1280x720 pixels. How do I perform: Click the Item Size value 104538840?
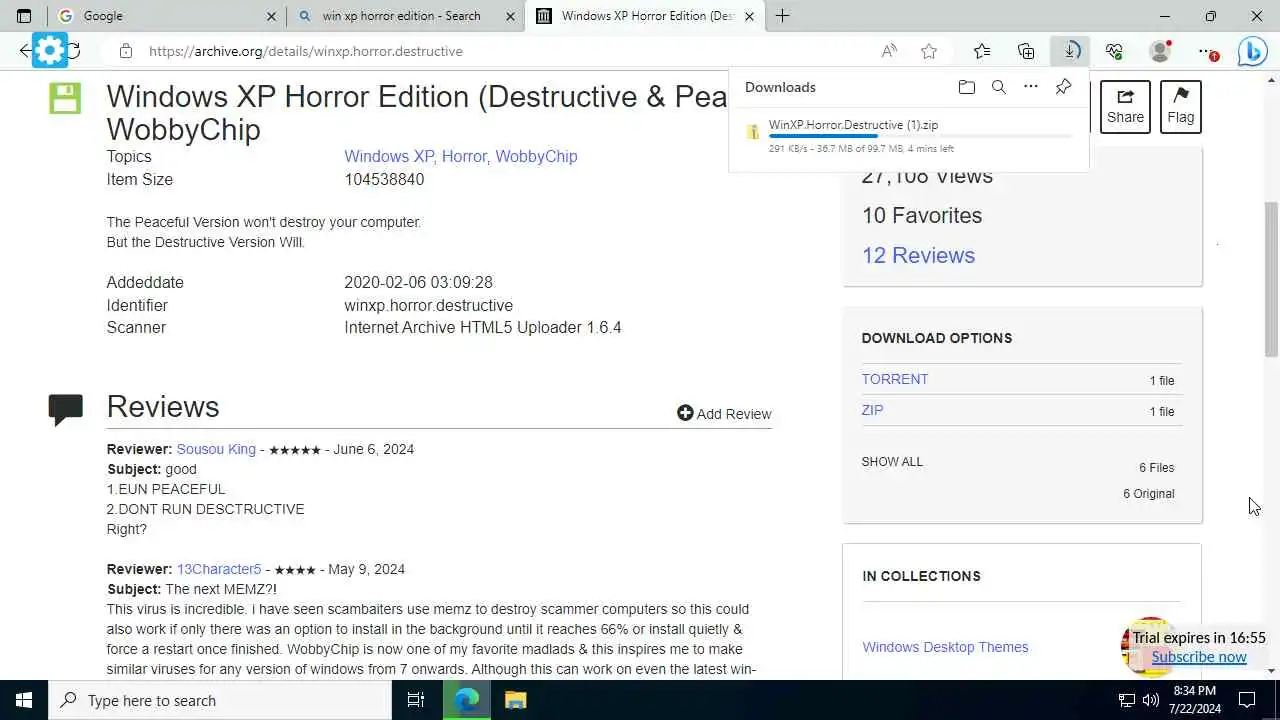tap(384, 180)
